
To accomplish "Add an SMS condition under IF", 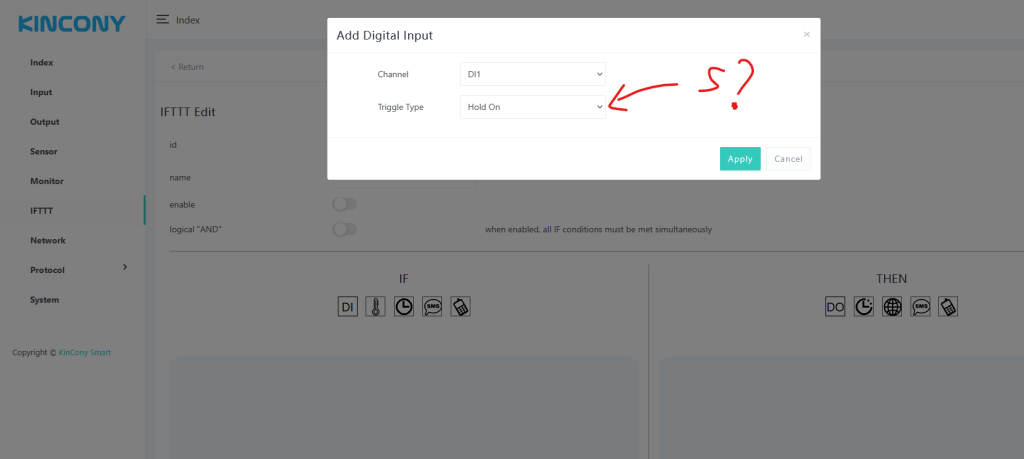I will coord(432,307).
